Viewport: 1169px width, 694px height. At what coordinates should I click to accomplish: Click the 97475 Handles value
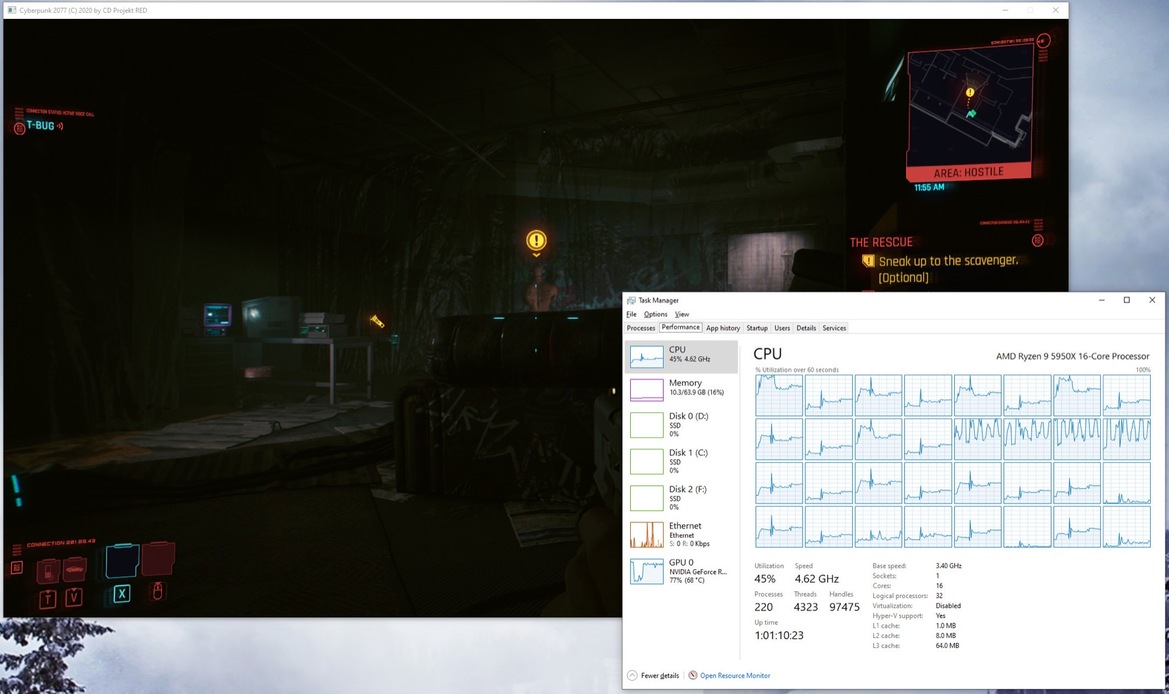coord(844,607)
